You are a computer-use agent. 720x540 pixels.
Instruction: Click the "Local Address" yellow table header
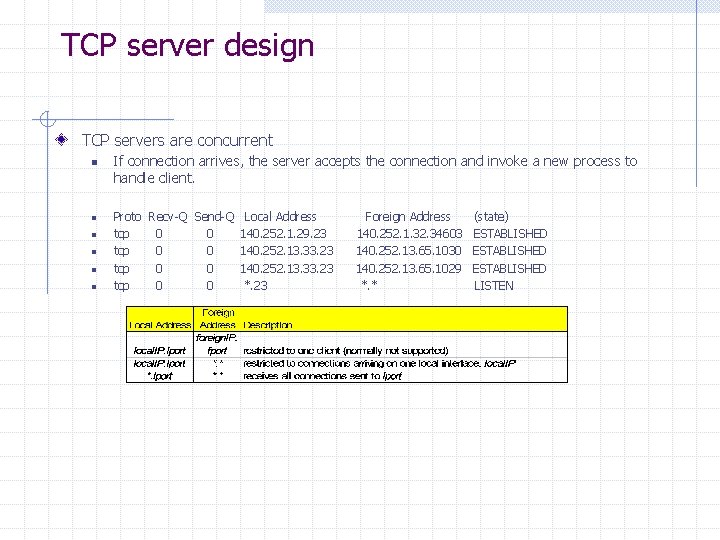(160, 325)
